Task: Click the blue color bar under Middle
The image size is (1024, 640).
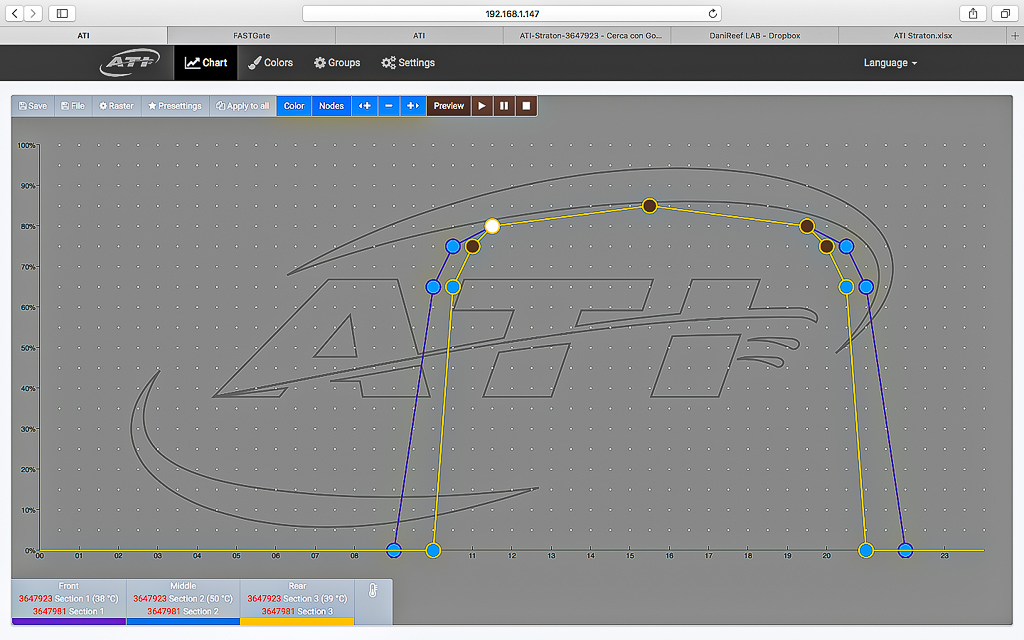Action: click(183, 622)
